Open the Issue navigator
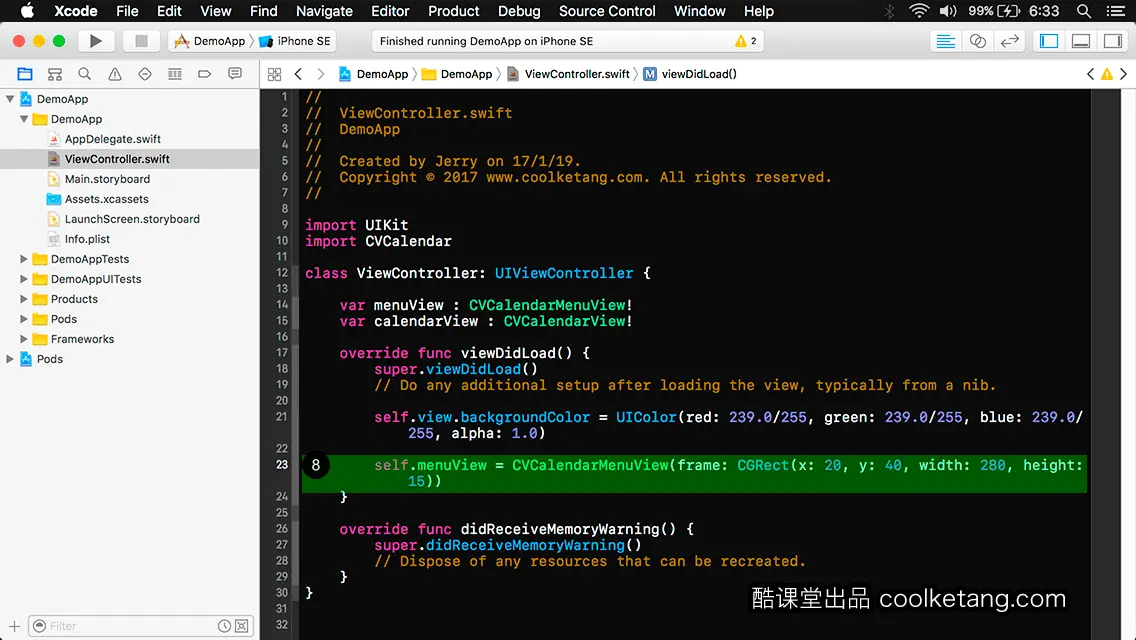Viewport: 1136px width, 640px height. pos(114,74)
